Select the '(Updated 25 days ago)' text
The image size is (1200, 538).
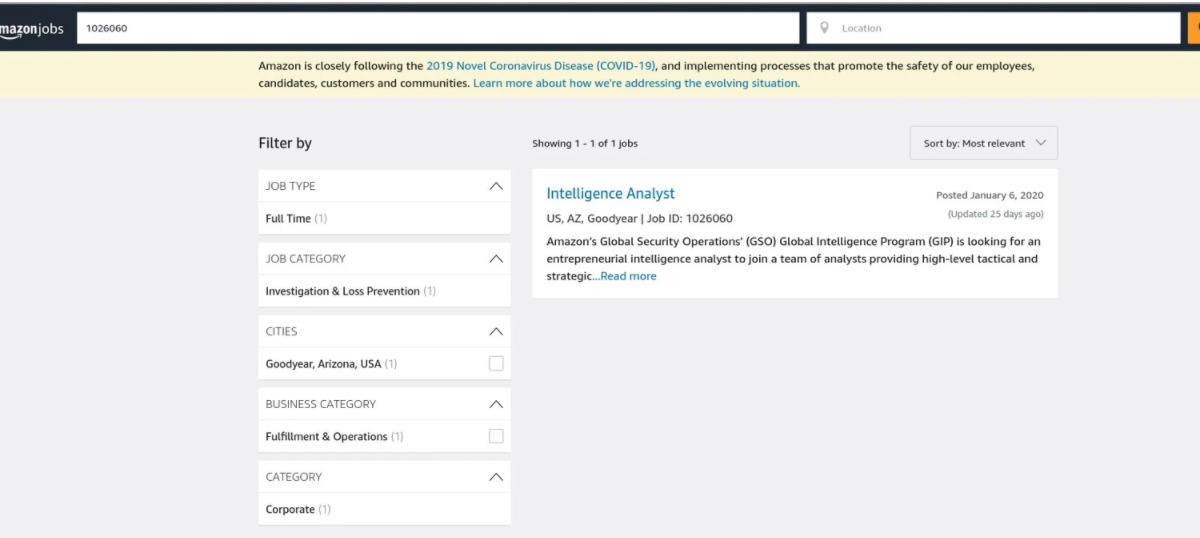(x=995, y=214)
